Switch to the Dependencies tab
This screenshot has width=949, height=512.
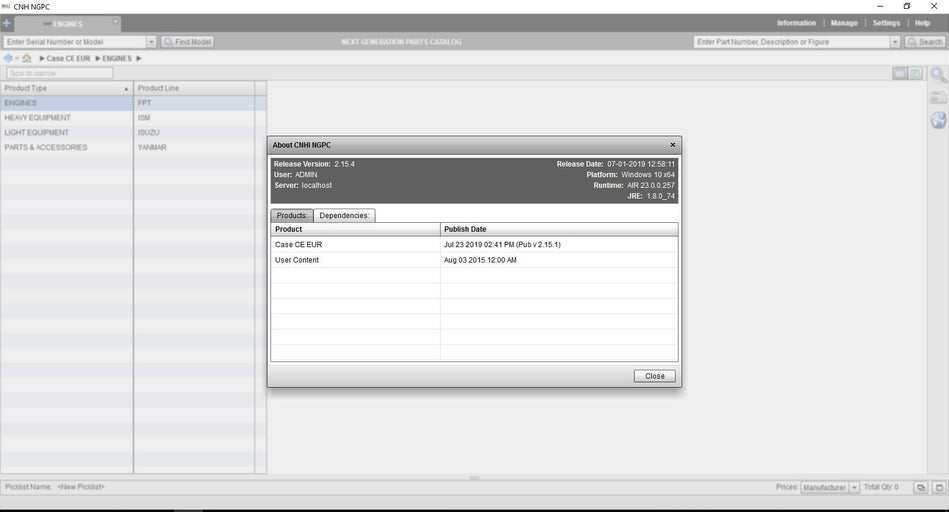(344, 215)
